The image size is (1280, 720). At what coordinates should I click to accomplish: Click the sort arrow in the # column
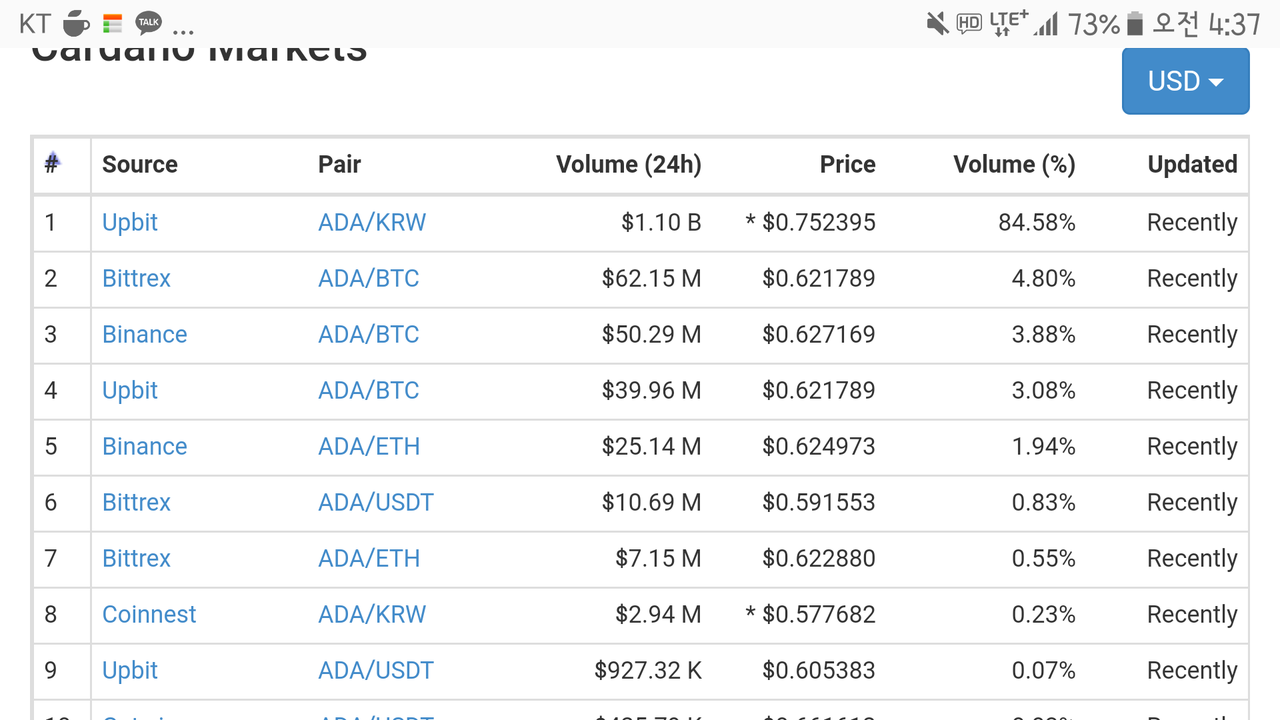(x=52, y=160)
